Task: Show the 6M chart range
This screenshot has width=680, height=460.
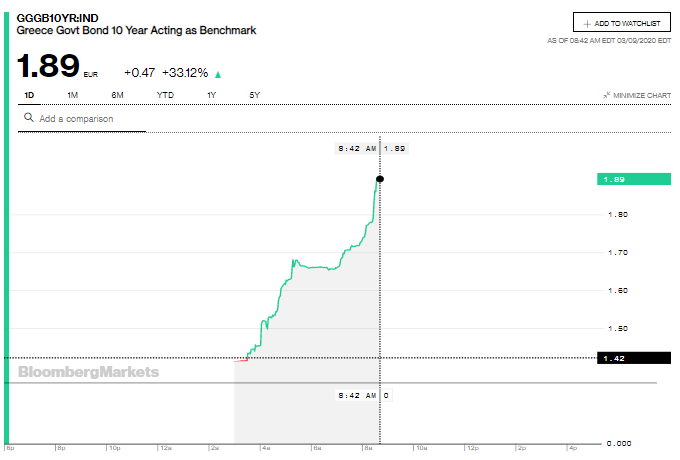Action: 117,95
